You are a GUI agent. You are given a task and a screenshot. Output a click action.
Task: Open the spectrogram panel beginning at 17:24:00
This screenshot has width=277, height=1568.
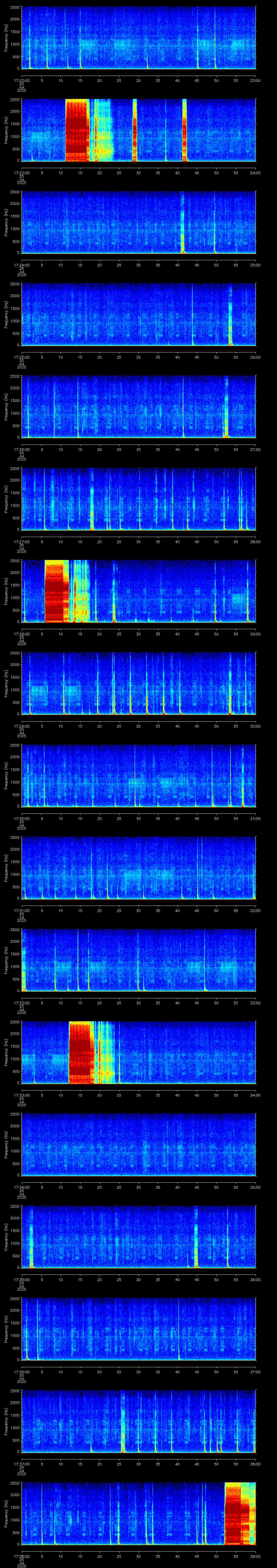[138, 222]
